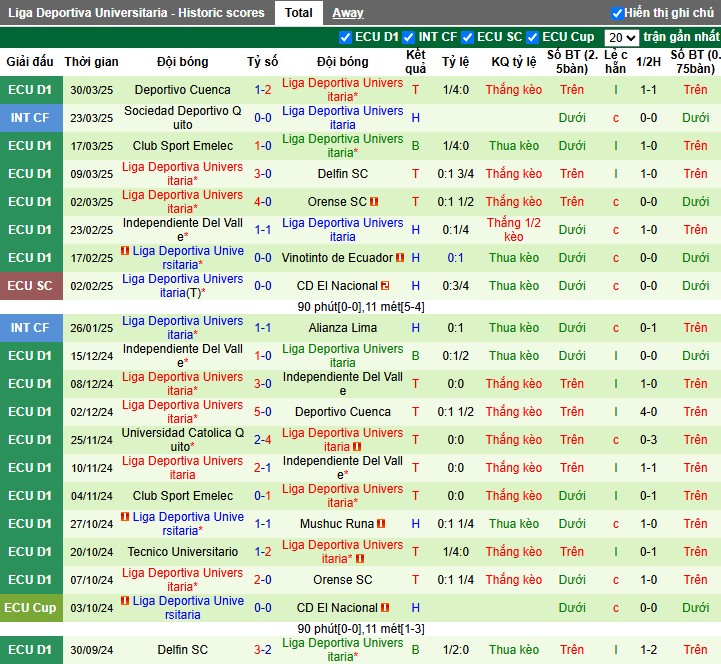Click the 90 phút[0-0],11 mét[1-3] note
The width and height of the screenshot is (721, 664).
361,629
